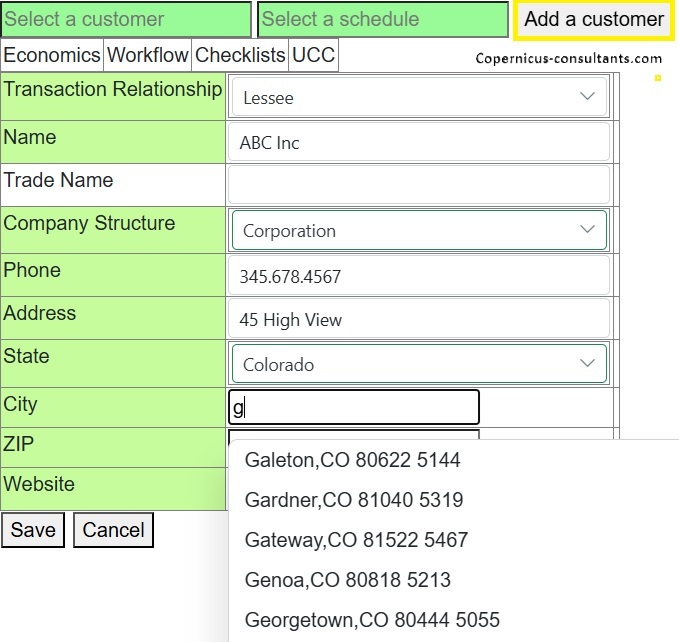
Task: Click the Select a customer field
Action: click(x=126, y=19)
